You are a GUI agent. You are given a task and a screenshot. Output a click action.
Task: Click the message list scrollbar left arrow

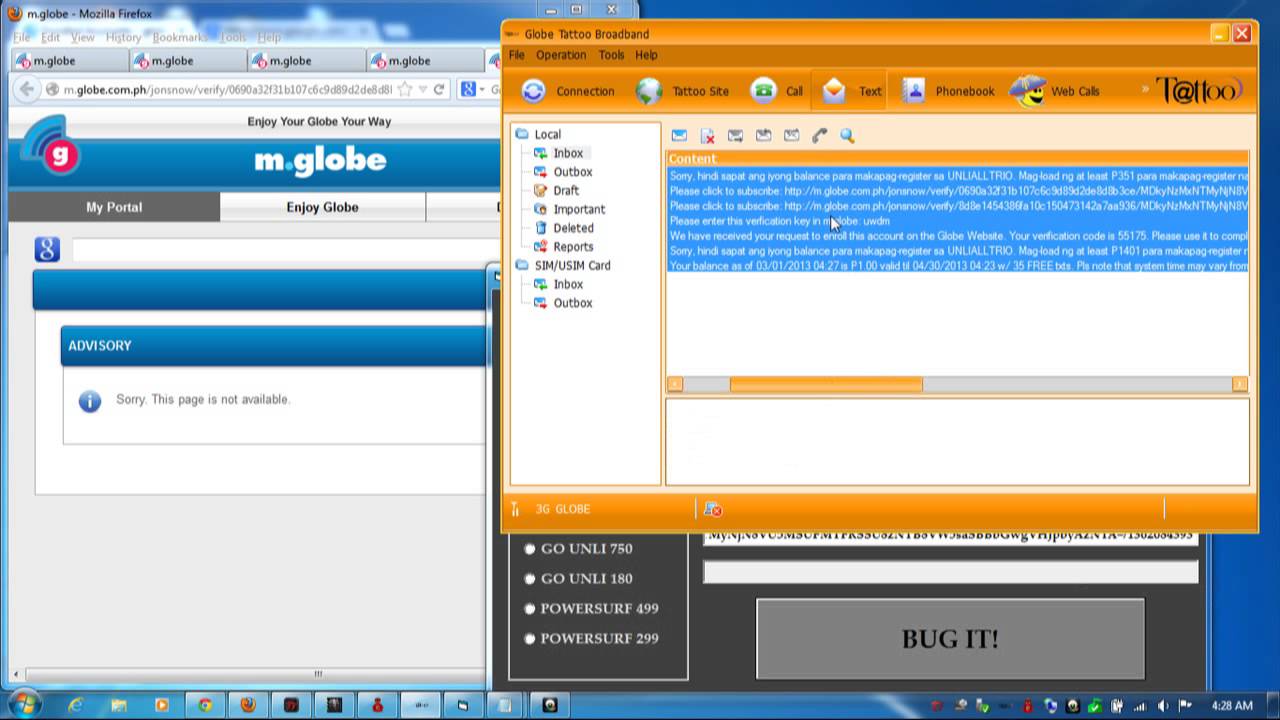point(675,384)
